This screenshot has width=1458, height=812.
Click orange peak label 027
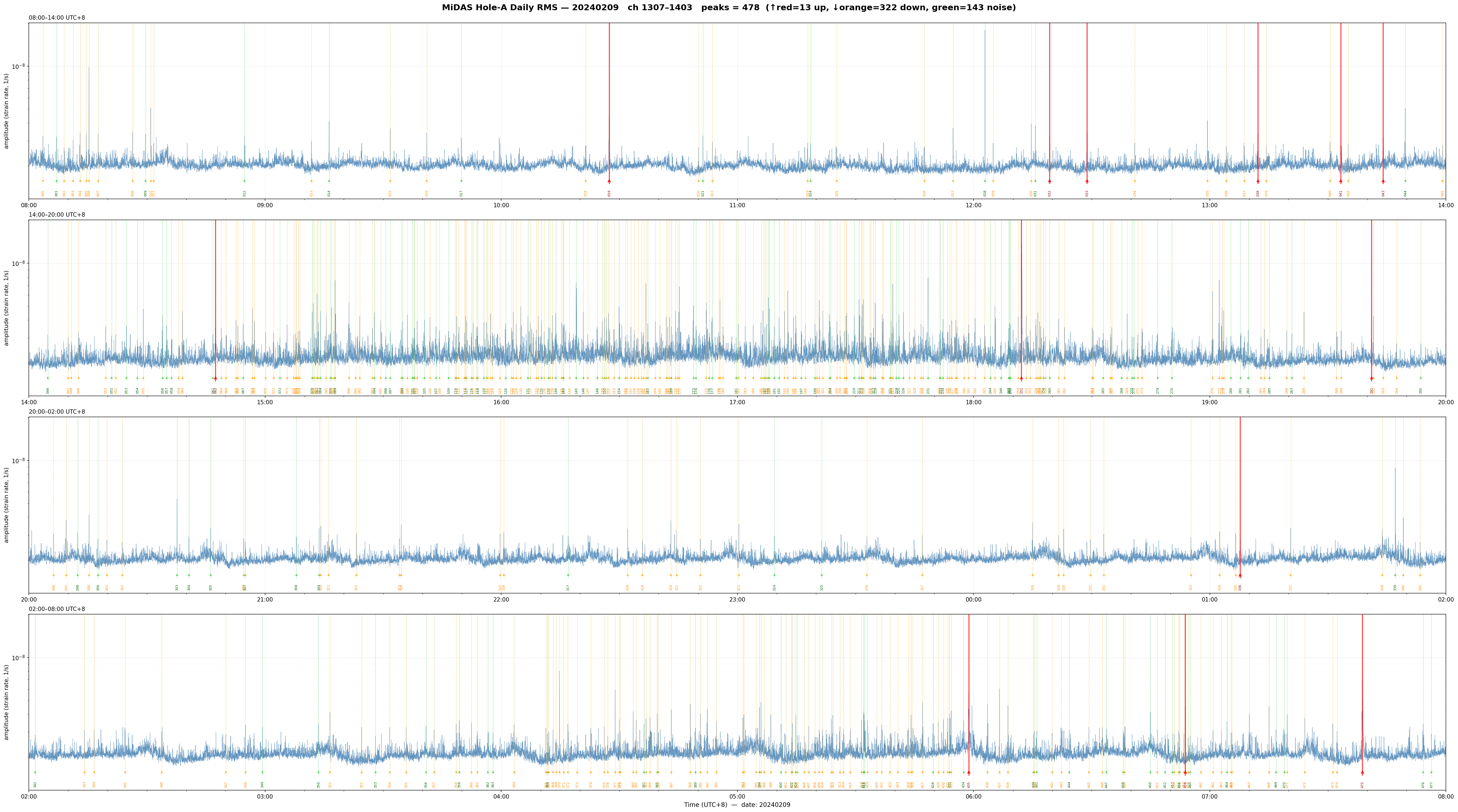coord(953,194)
